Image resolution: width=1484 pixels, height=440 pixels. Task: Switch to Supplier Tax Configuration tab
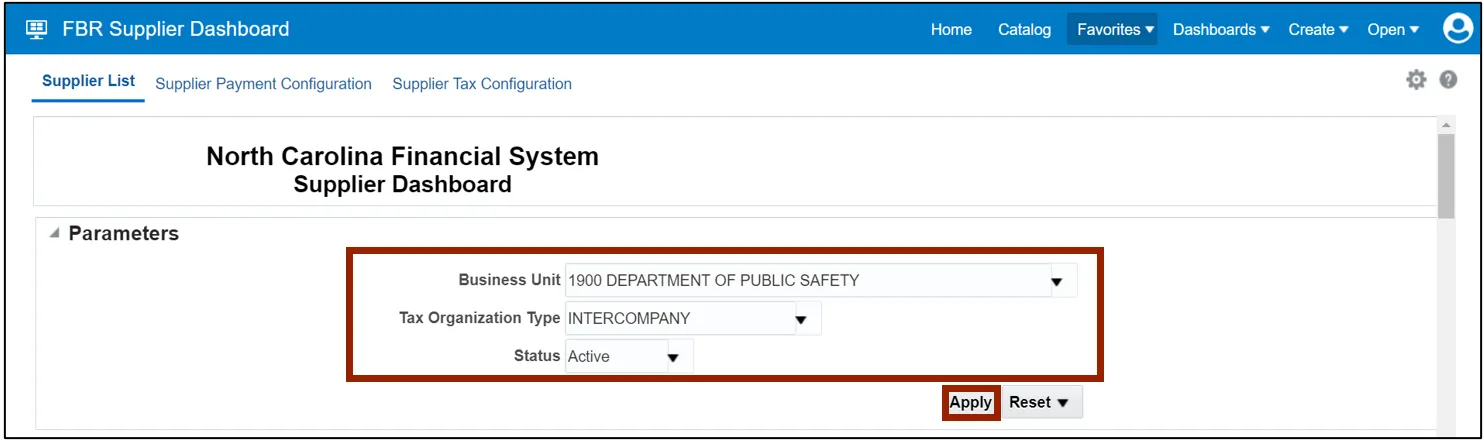[482, 84]
